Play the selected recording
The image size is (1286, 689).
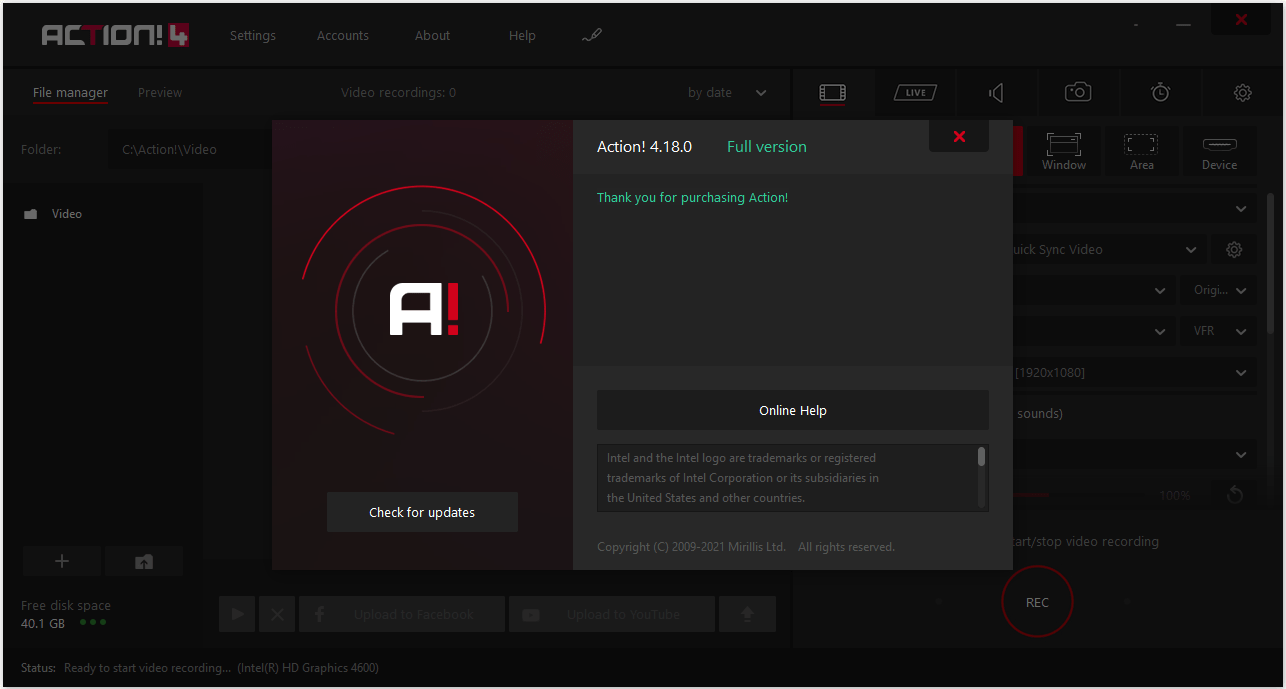point(237,614)
